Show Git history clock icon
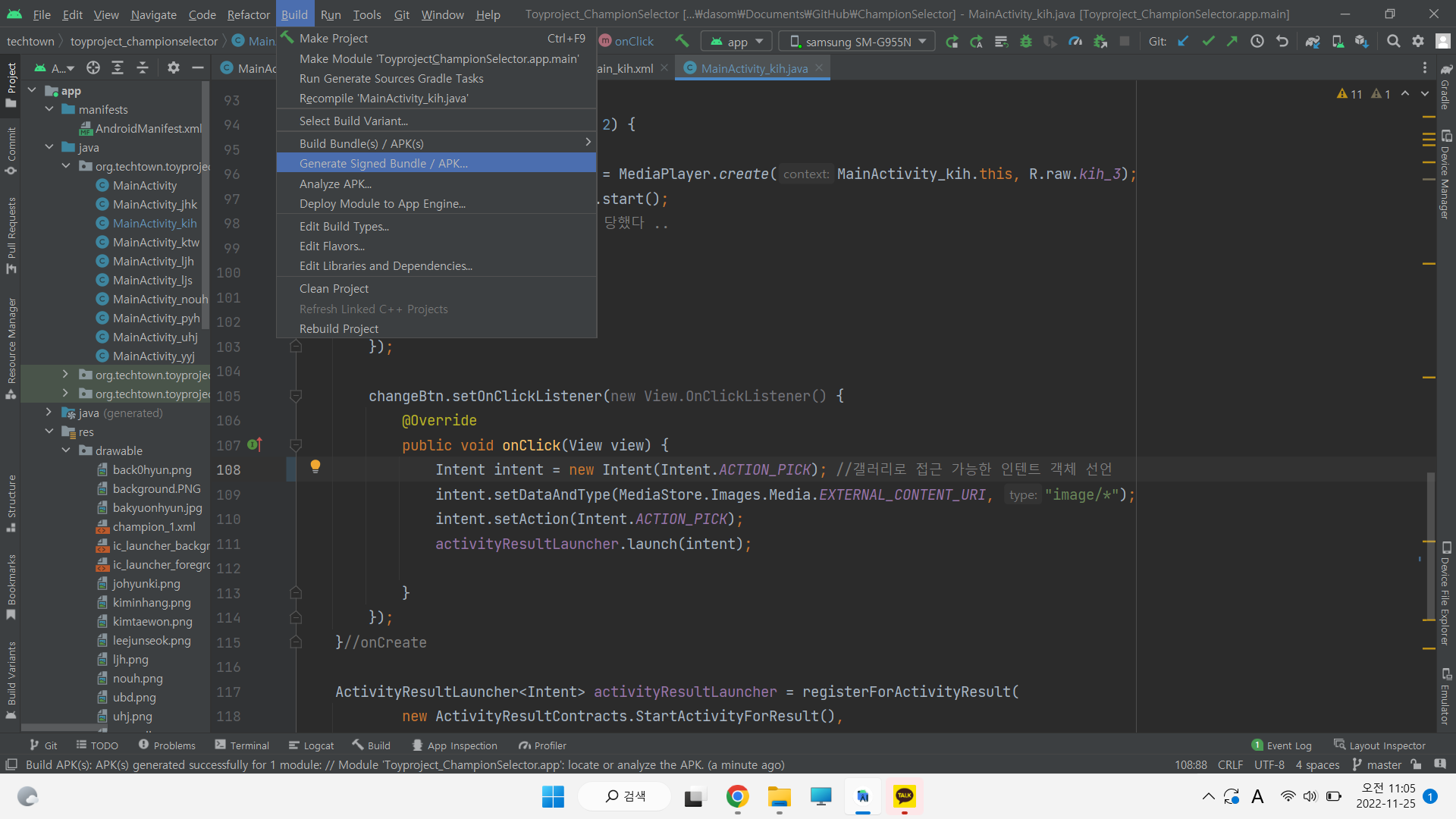The height and width of the screenshot is (819, 1456). point(1257,41)
